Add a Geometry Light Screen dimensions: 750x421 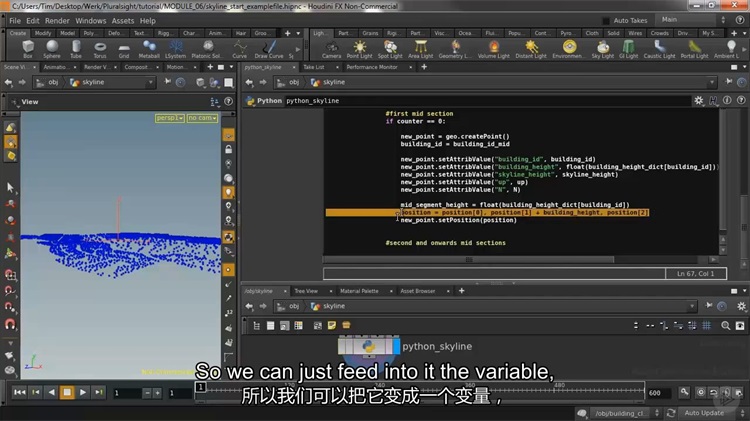pyautogui.click(x=455, y=49)
